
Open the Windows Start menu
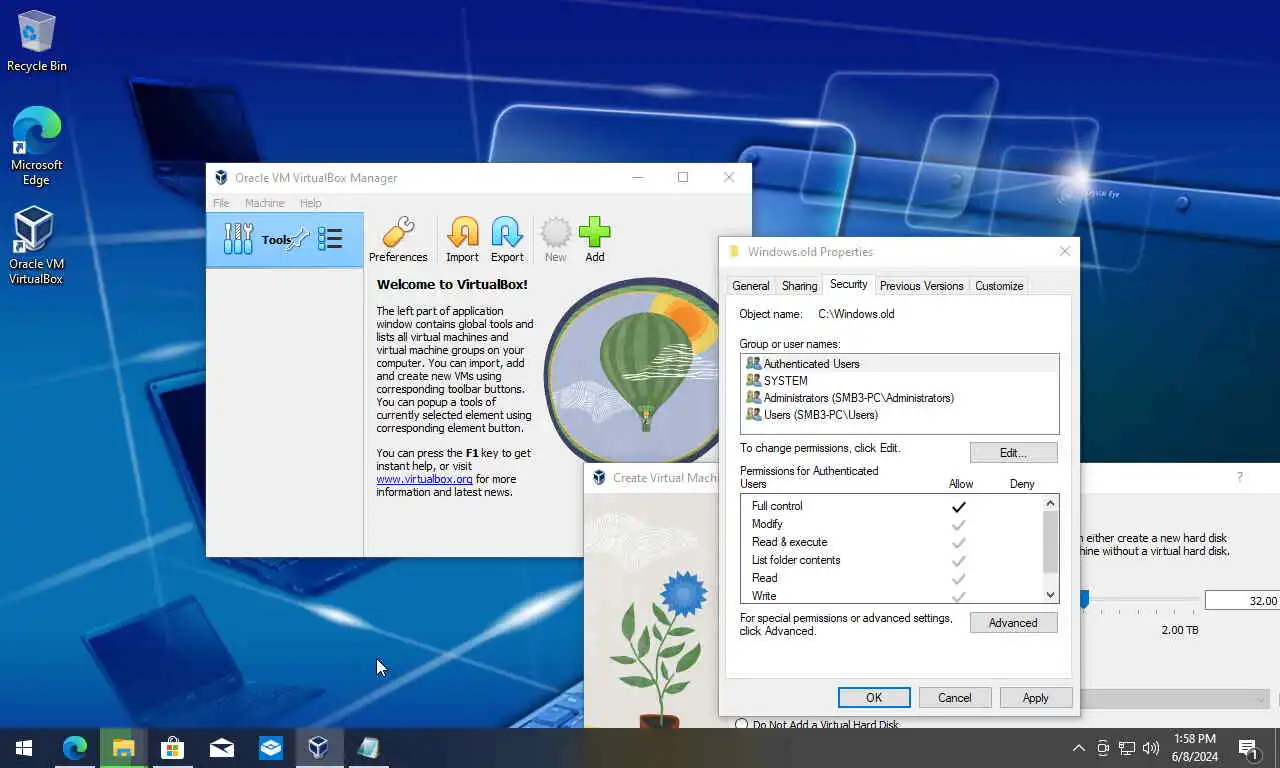tap(24, 748)
